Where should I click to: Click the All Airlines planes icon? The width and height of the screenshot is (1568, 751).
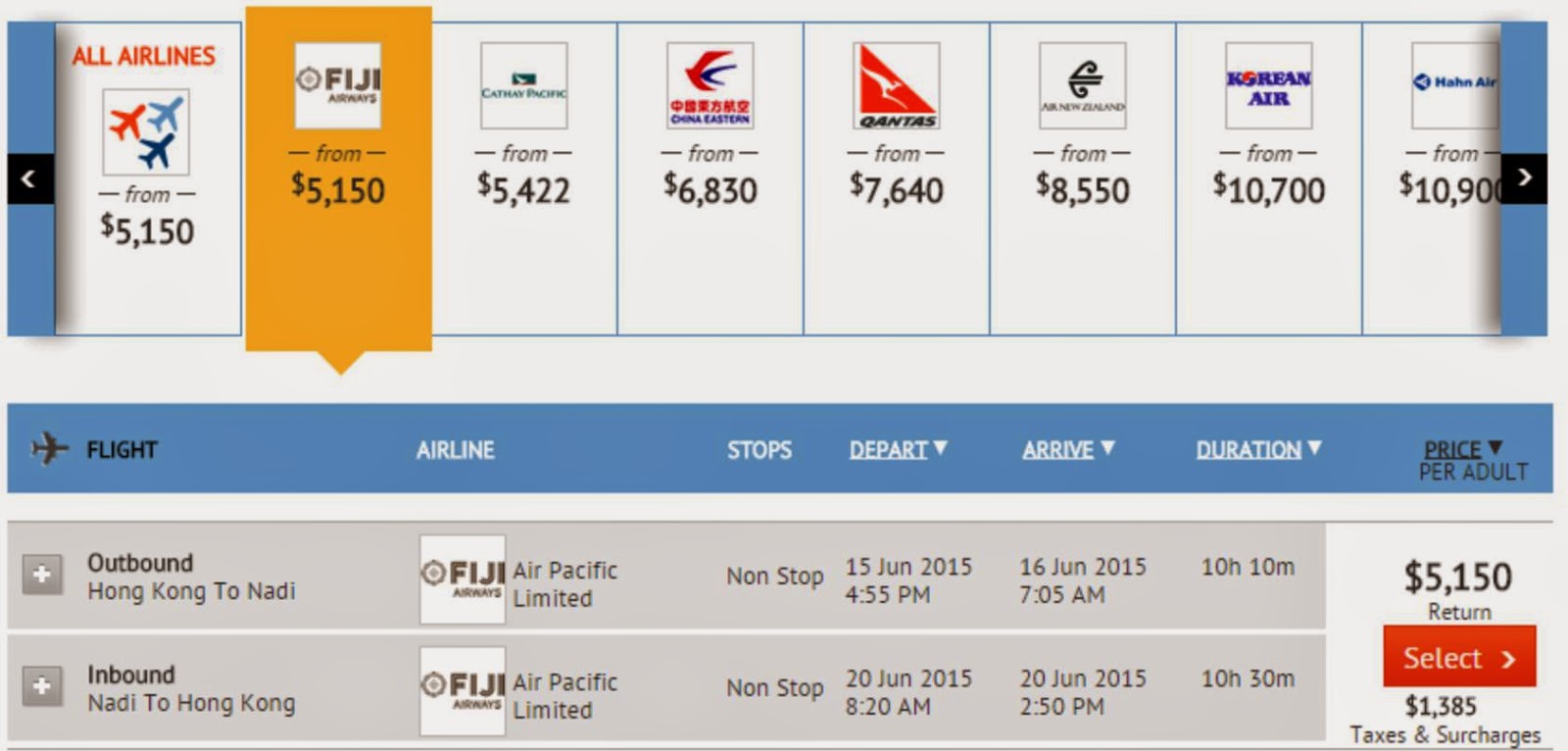pos(146,132)
